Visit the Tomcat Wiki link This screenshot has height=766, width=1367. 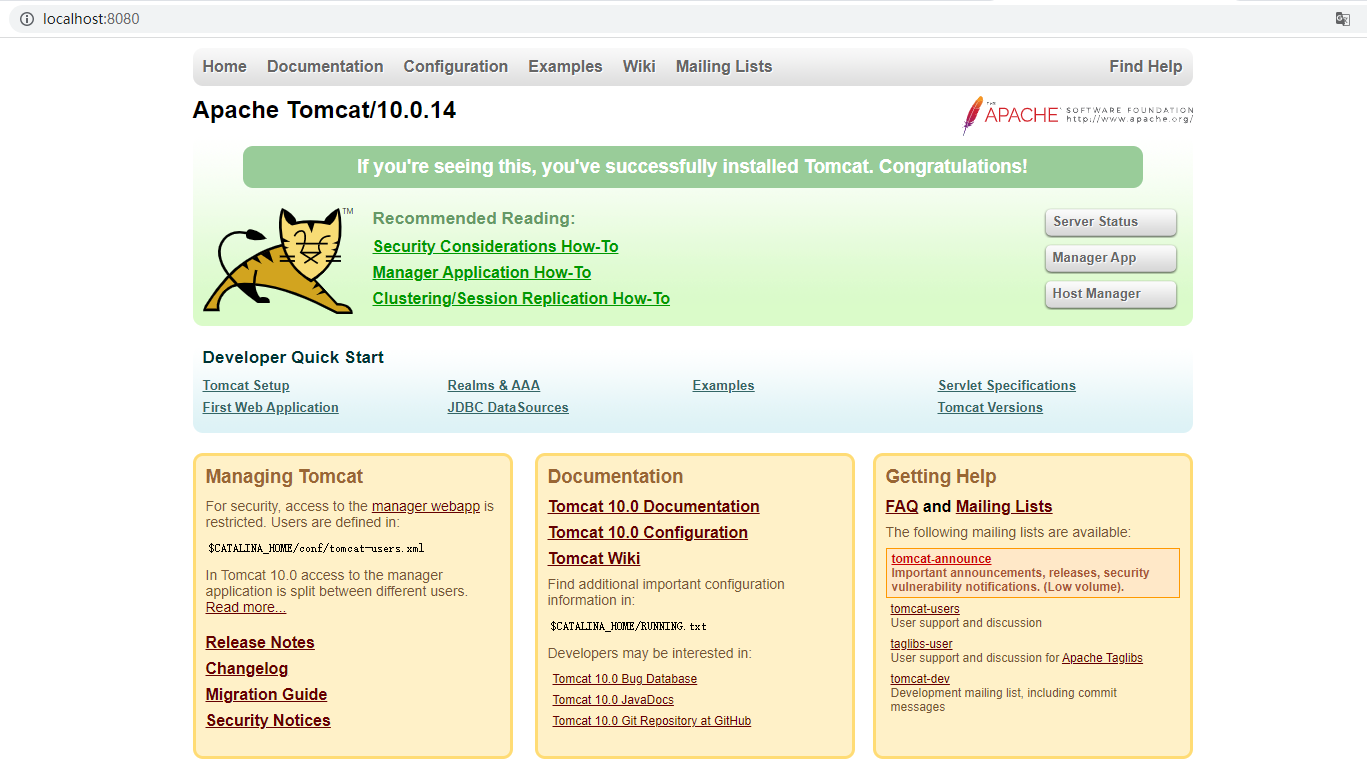[594, 559]
